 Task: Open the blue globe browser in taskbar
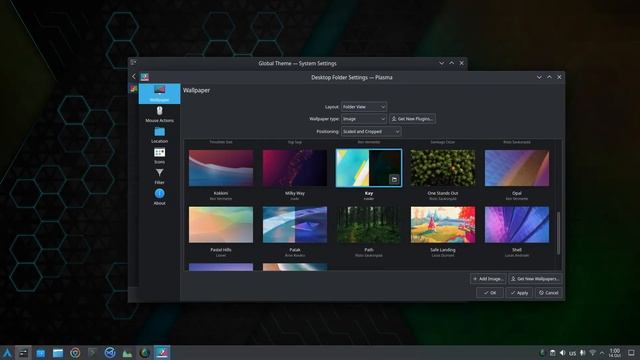click(110, 353)
